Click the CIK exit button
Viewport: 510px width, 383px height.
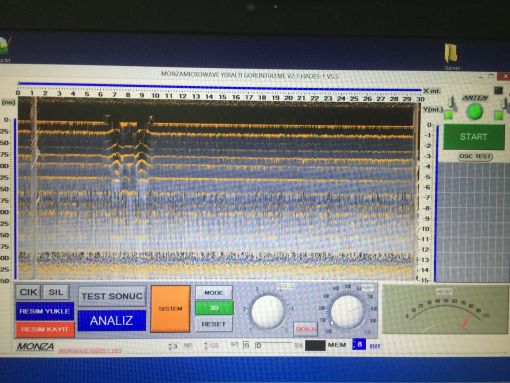click(x=28, y=292)
